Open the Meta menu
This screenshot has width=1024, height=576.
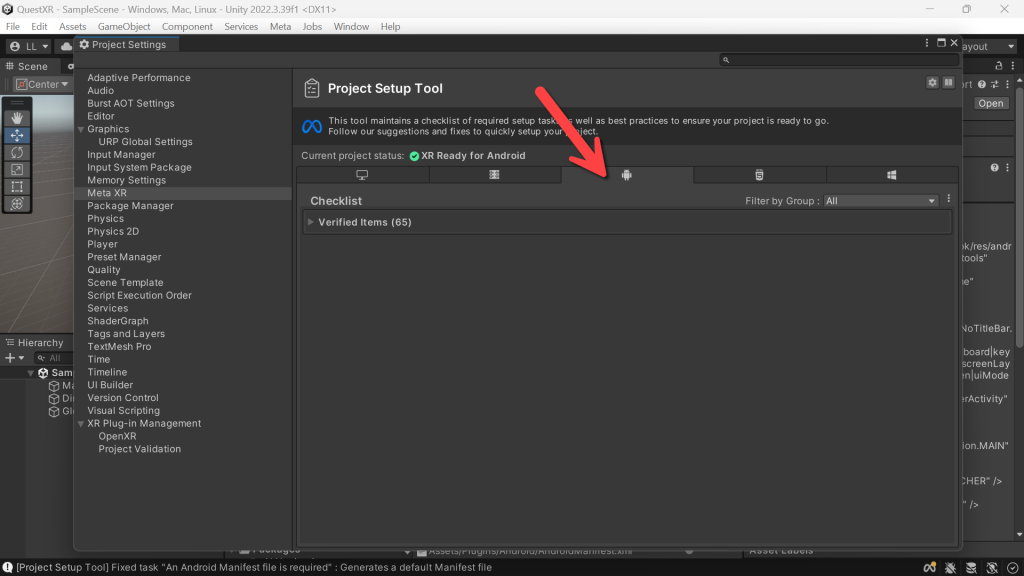[280, 27]
